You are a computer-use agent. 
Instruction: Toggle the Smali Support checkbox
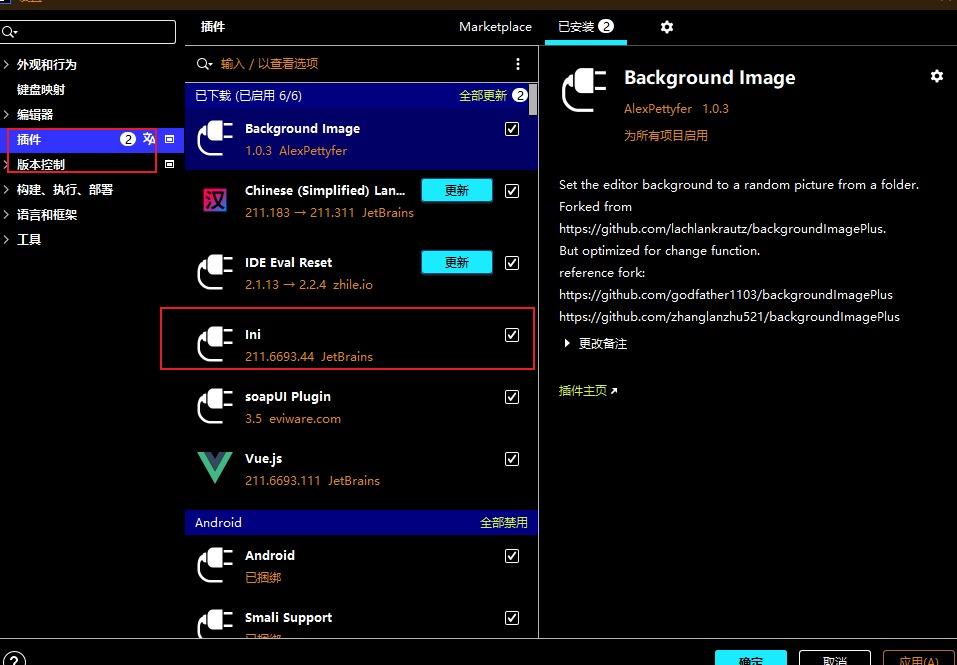[511, 618]
